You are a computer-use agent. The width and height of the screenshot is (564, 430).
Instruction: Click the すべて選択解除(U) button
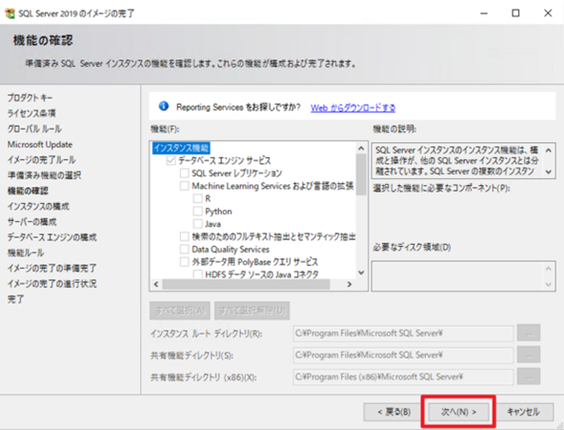click(252, 311)
